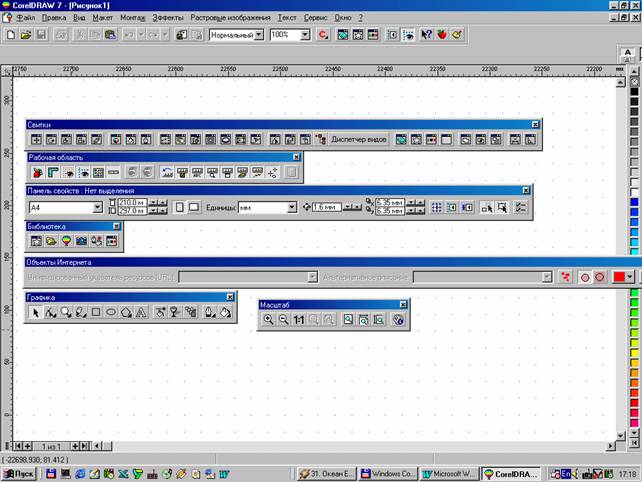The width and height of the screenshot is (642, 482).
Task: Click the Import icon in main toolbar
Action: pyautogui.click(x=181, y=35)
